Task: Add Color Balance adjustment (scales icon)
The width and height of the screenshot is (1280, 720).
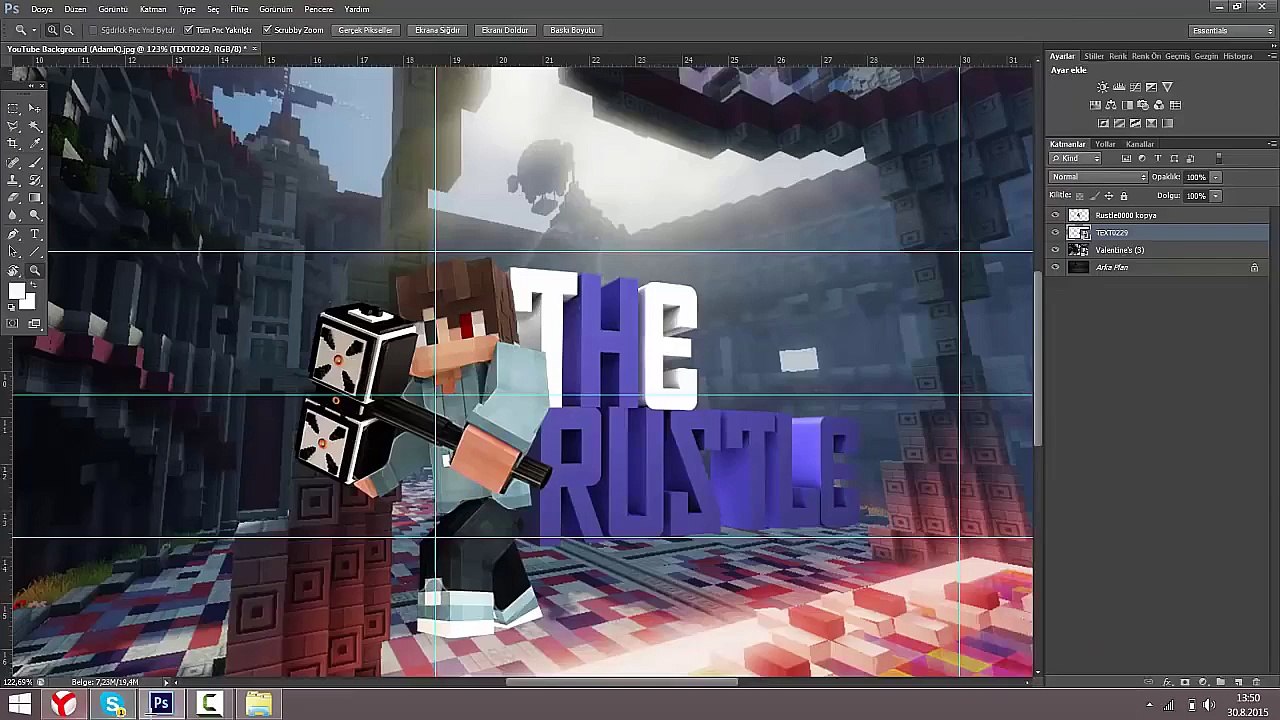Action: 1111,105
